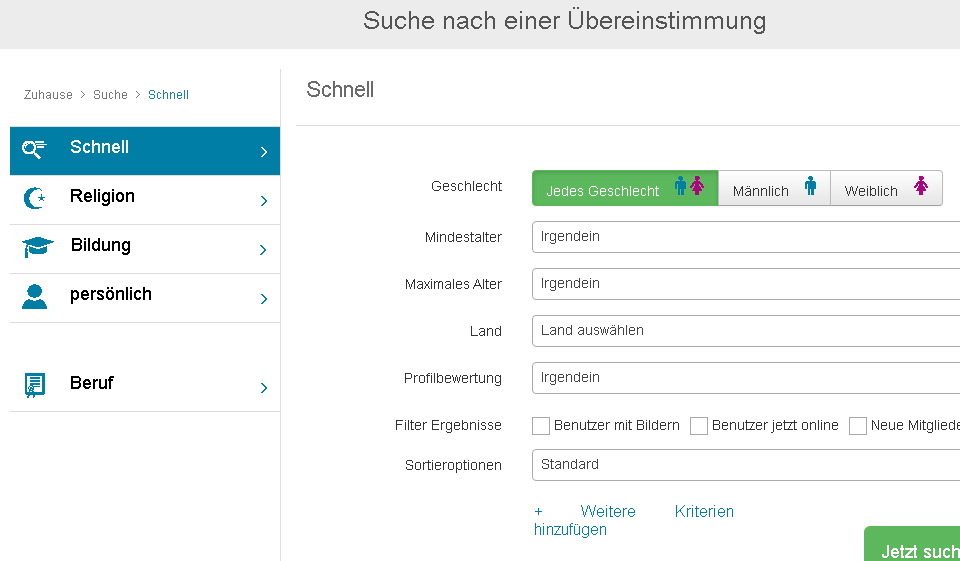Open the Land auswählen dropdown

745,330
